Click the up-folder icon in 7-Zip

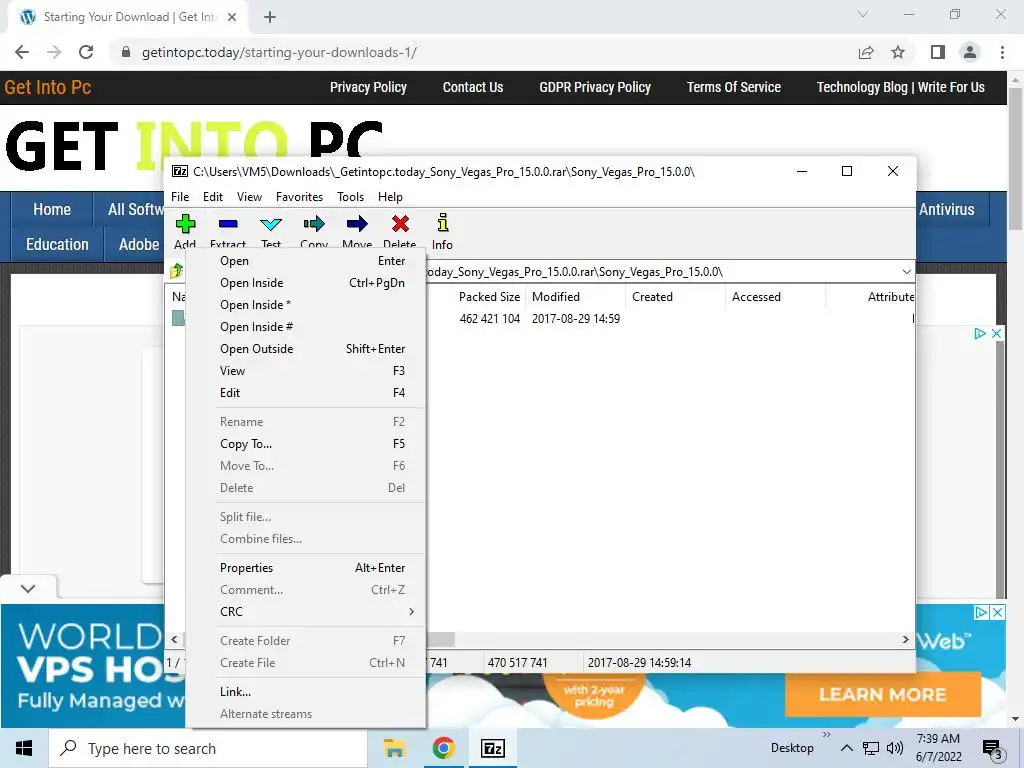(176, 271)
